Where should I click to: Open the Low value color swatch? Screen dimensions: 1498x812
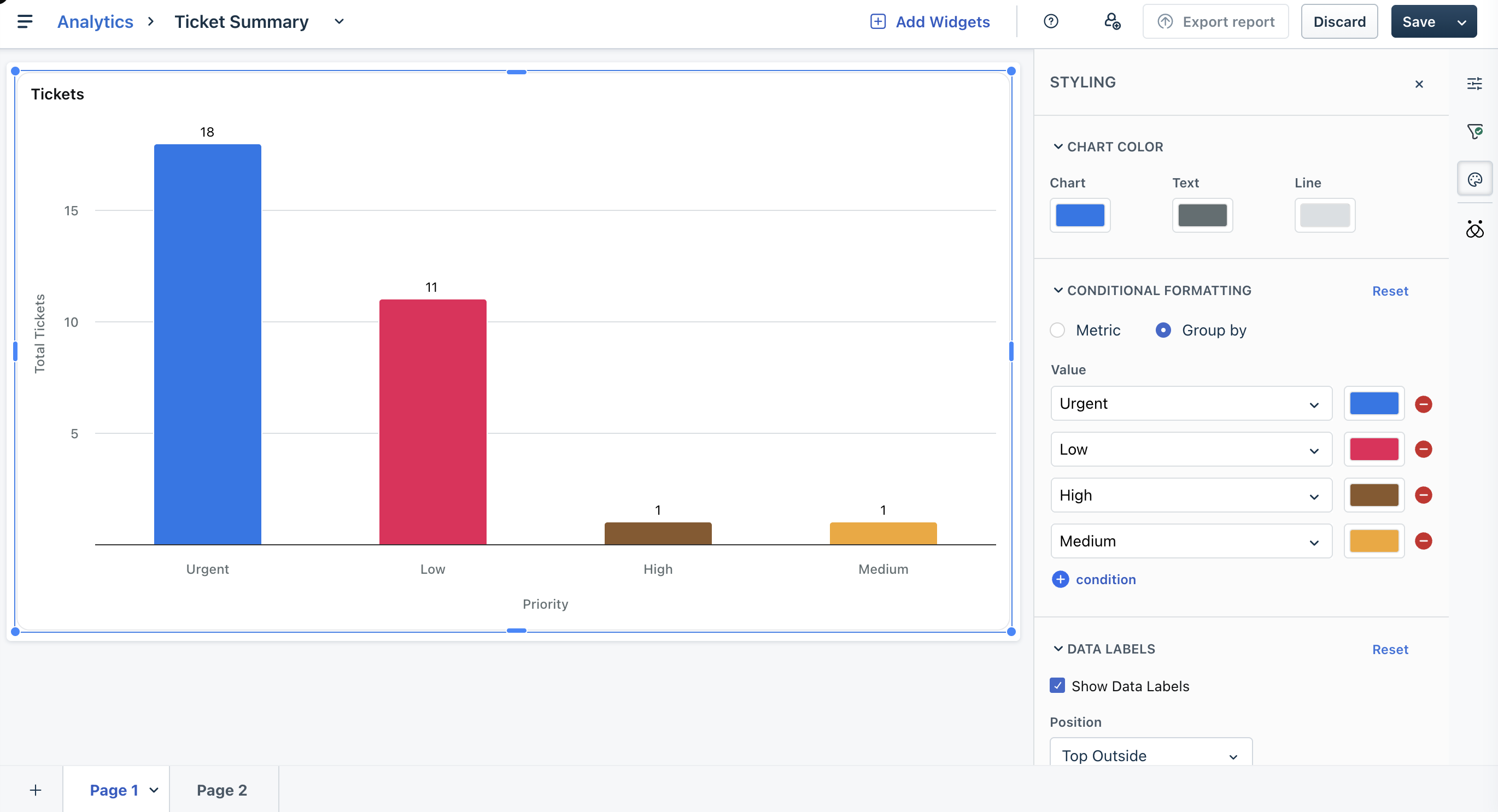pos(1373,449)
